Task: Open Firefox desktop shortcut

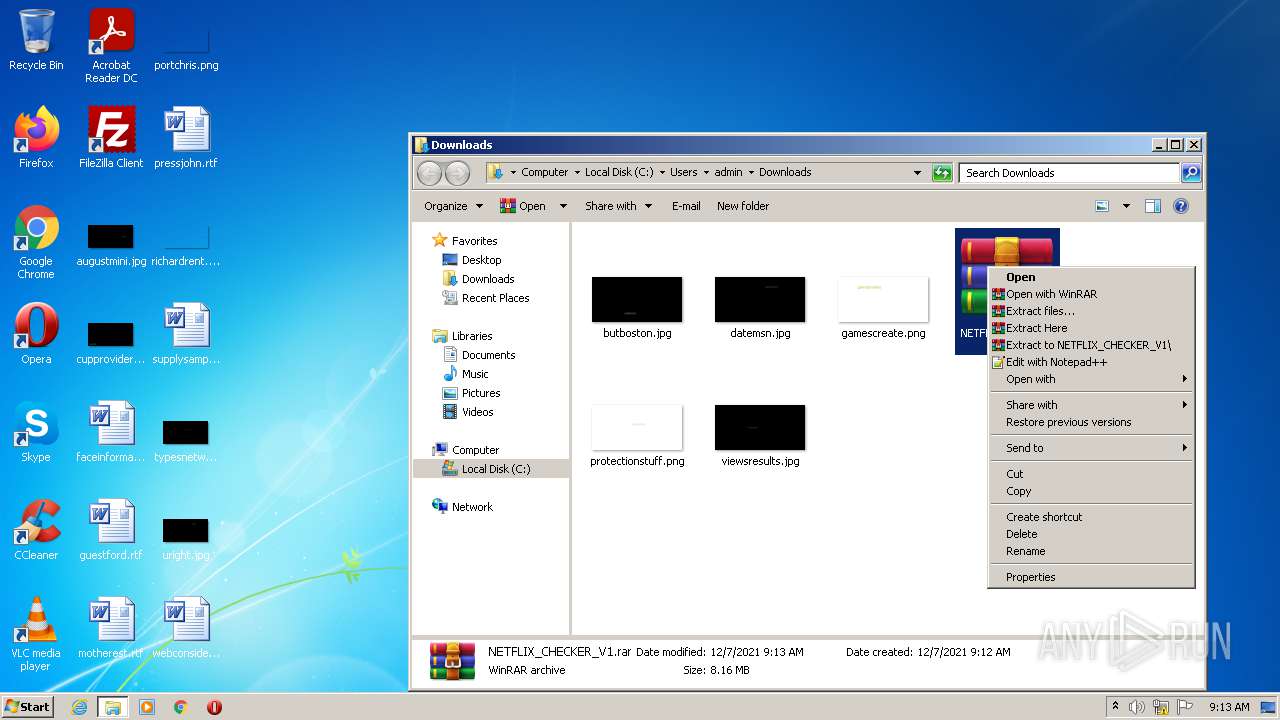Action: (x=36, y=137)
